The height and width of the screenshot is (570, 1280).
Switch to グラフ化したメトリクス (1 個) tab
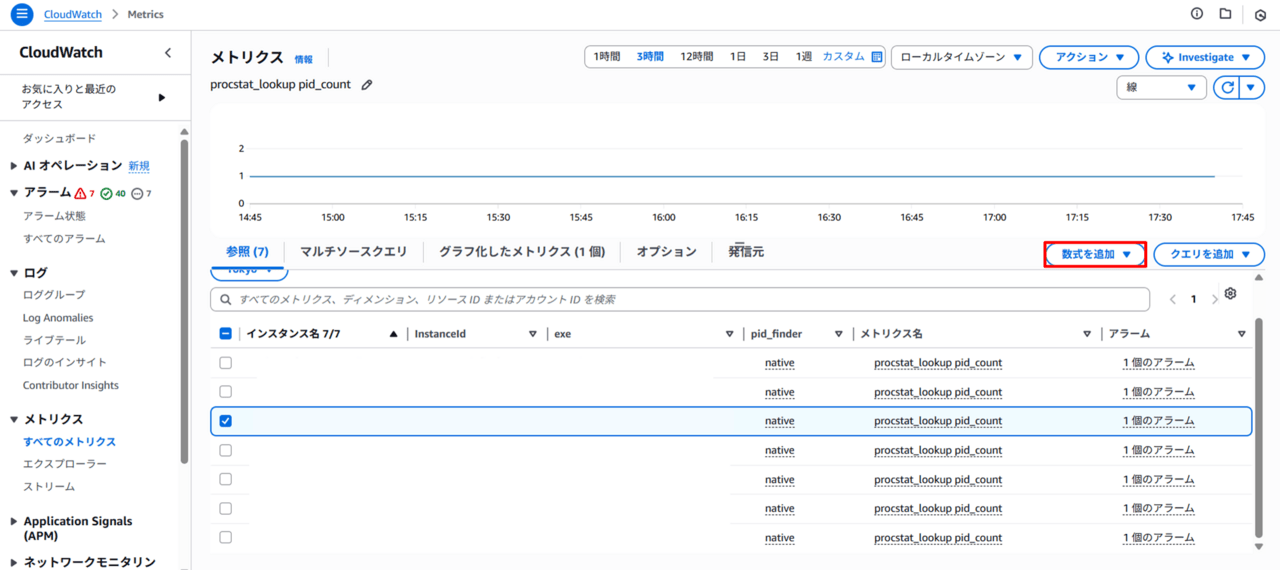(x=522, y=252)
